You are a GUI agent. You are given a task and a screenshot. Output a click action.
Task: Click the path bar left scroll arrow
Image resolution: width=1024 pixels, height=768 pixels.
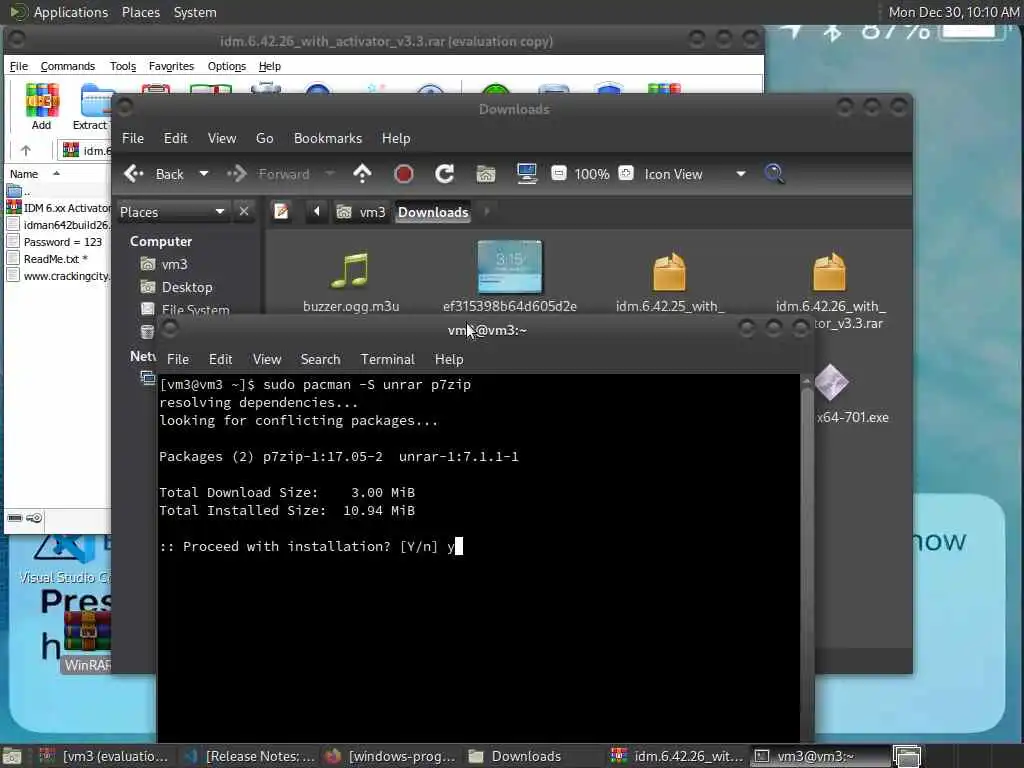(317, 212)
